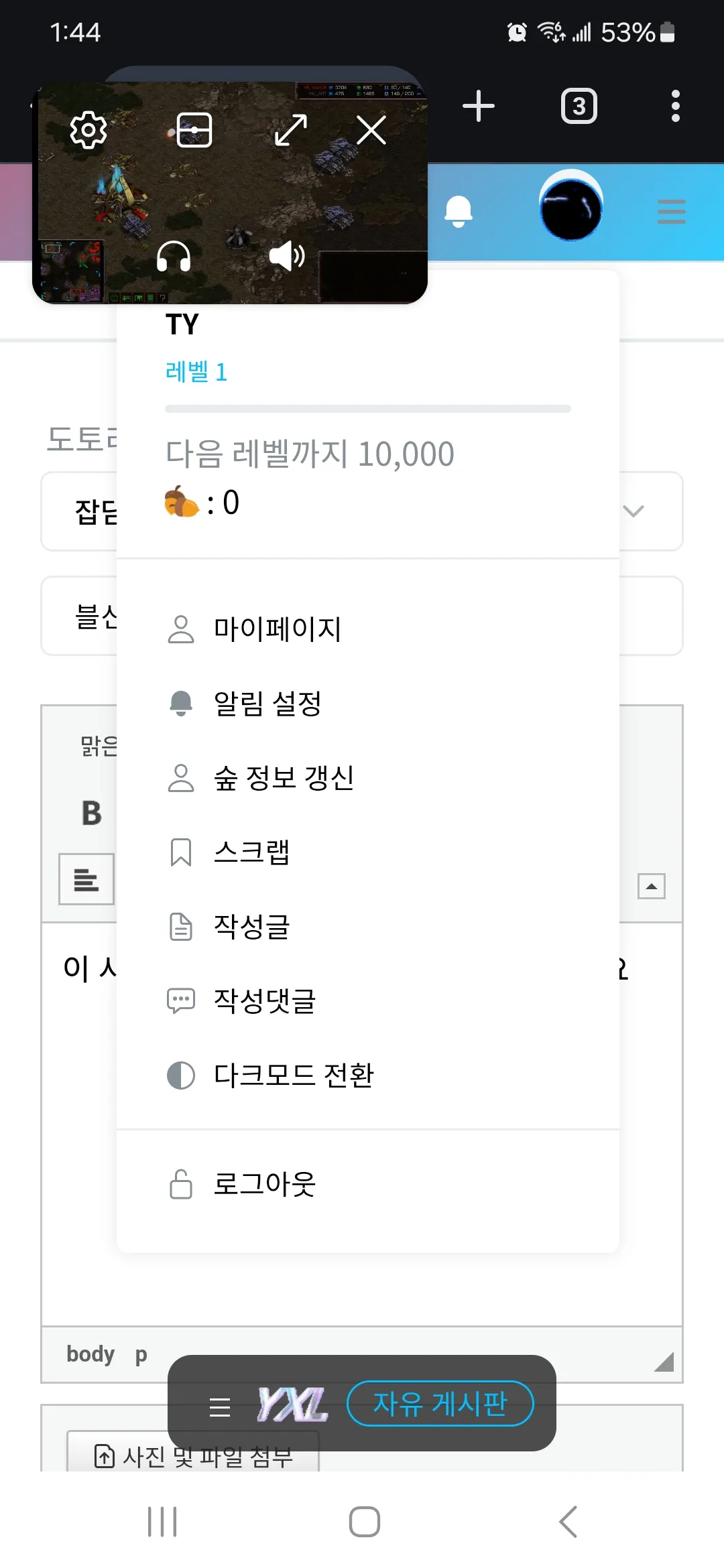
Task: Toggle 다크모드 전환 dark mode
Action: click(x=294, y=1075)
